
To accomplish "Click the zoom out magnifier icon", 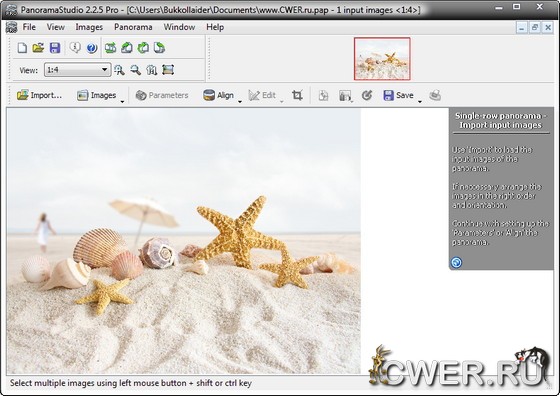I will [x=135, y=70].
